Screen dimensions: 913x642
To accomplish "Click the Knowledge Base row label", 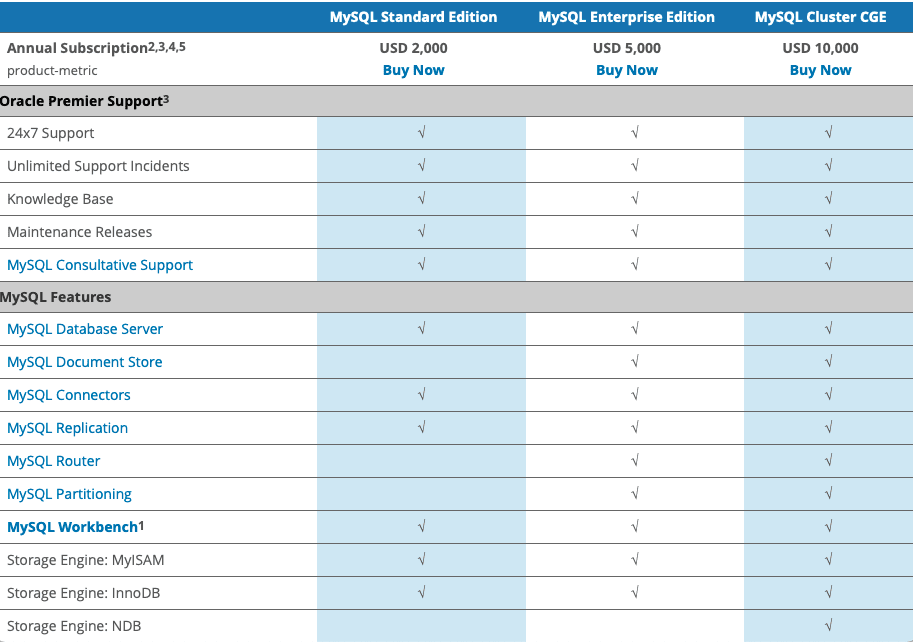I will tap(60, 199).
